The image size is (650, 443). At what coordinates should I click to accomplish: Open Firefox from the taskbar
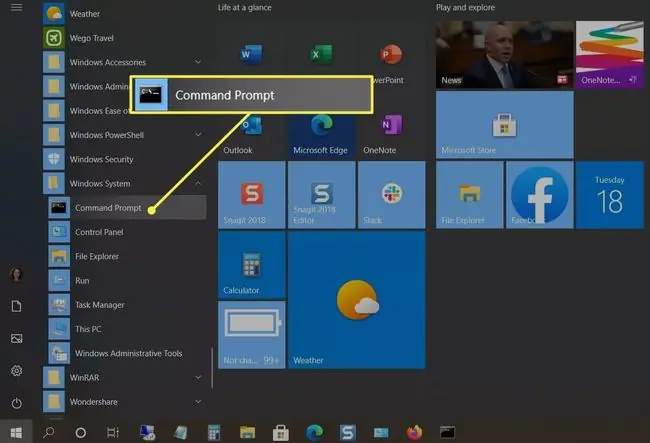tap(414, 432)
